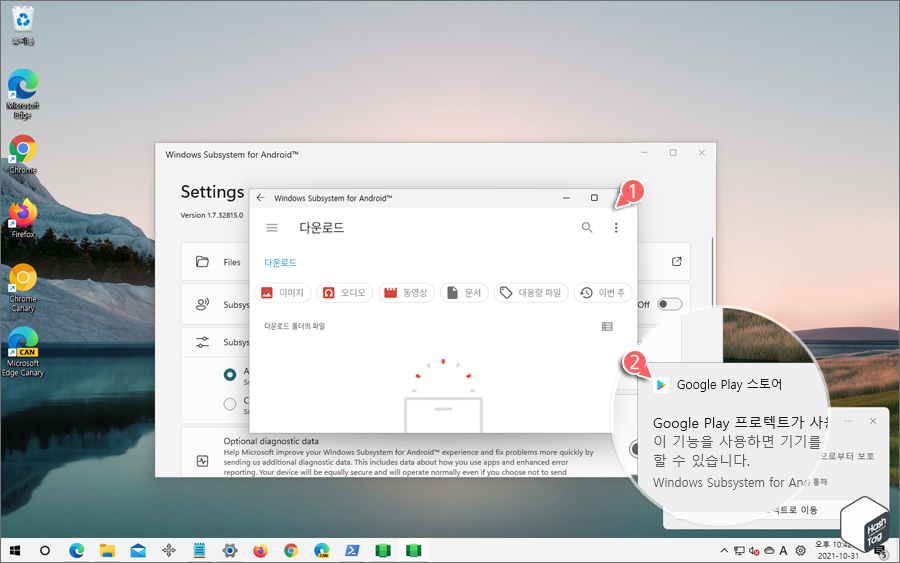900x563 pixels.
Task: Minimize the Windows Subsystem for Android Settings window
Action: [644, 153]
